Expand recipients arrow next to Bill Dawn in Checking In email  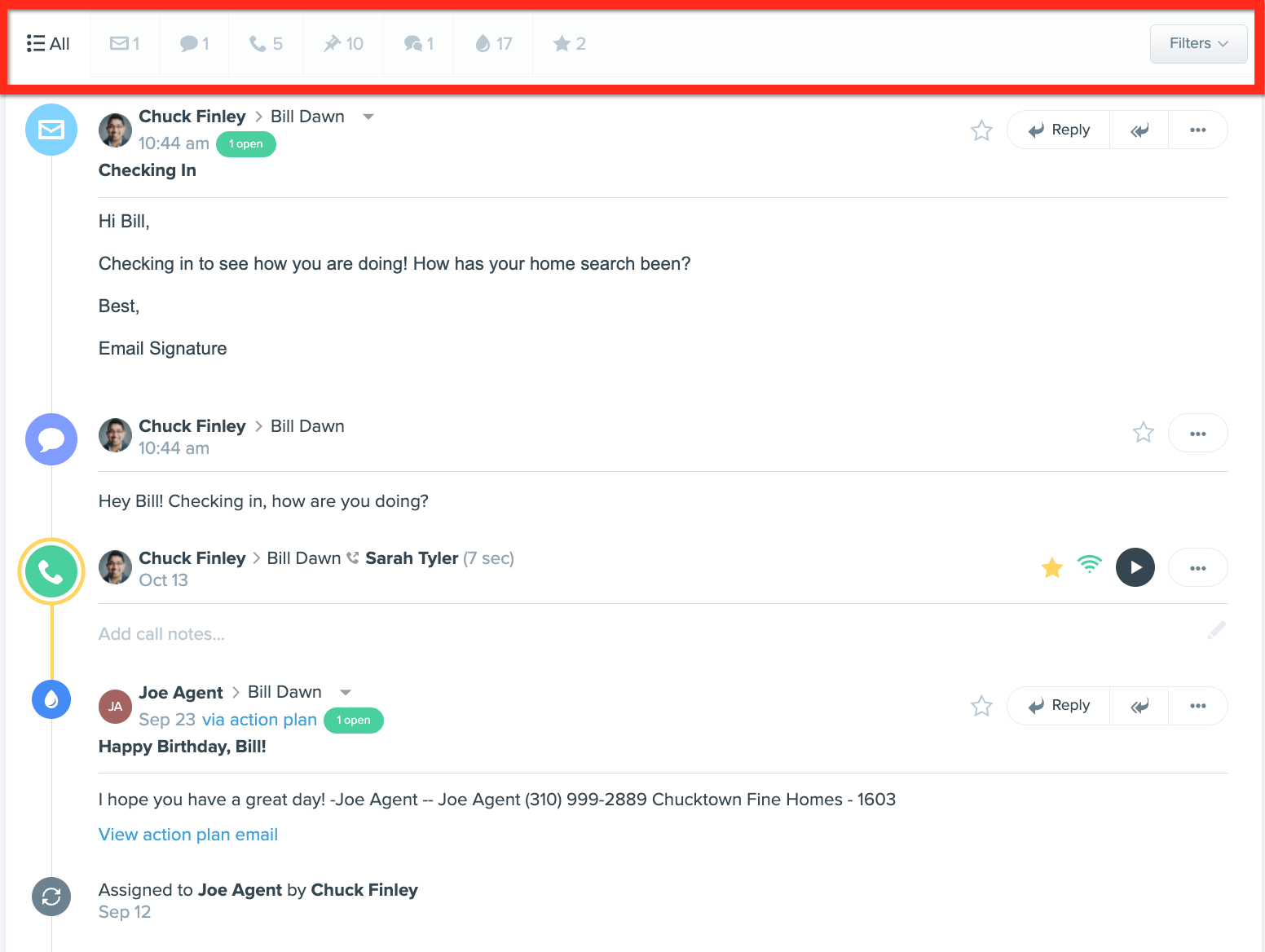click(x=368, y=117)
